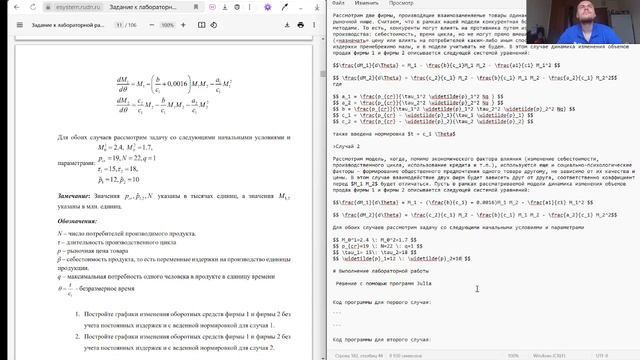Open the Файл menu in the text editor
Viewport: 640px width, 360px height.
pos(338,3)
